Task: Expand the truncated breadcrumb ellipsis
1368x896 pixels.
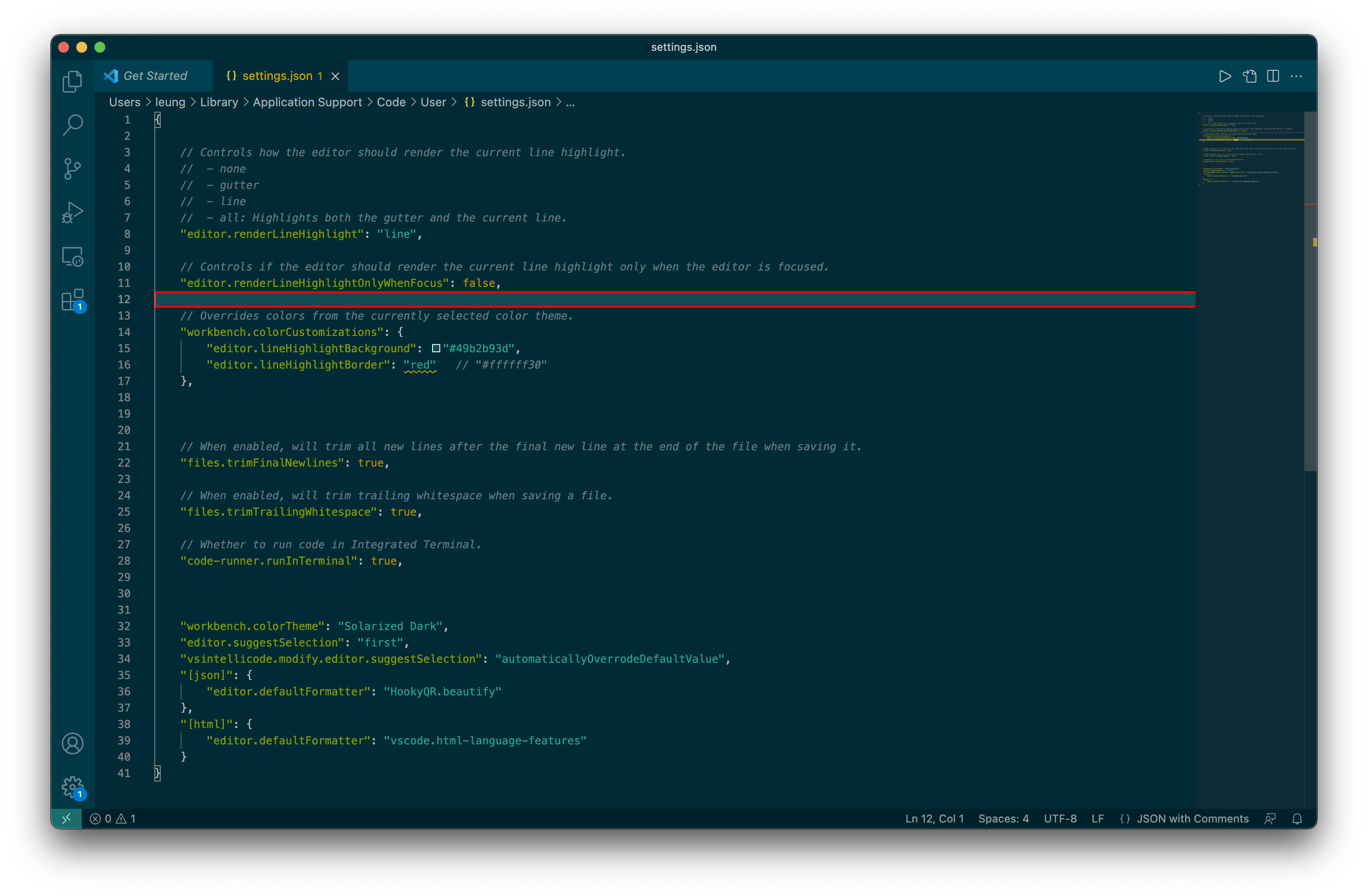Action: tap(569, 102)
